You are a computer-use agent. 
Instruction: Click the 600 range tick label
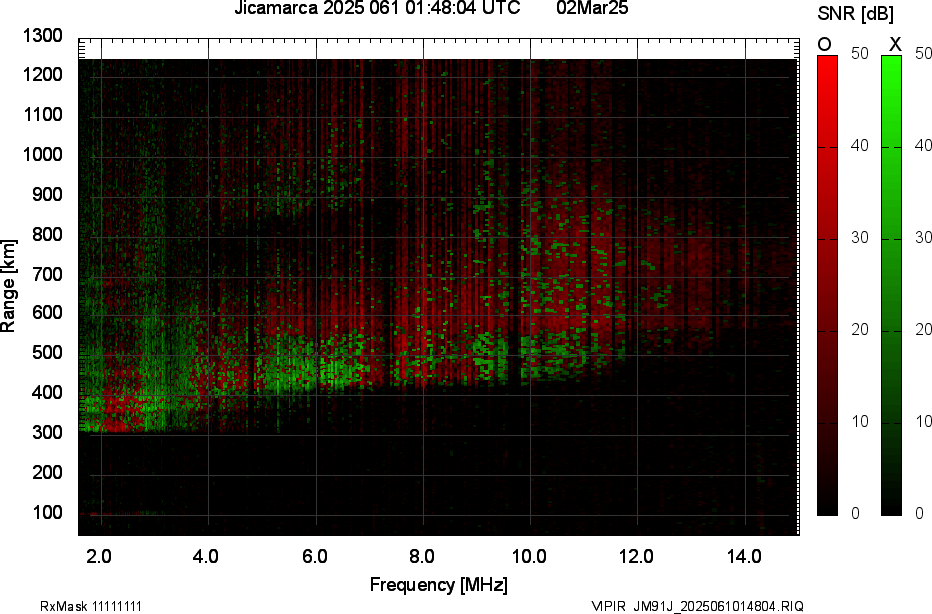tap(47, 313)
